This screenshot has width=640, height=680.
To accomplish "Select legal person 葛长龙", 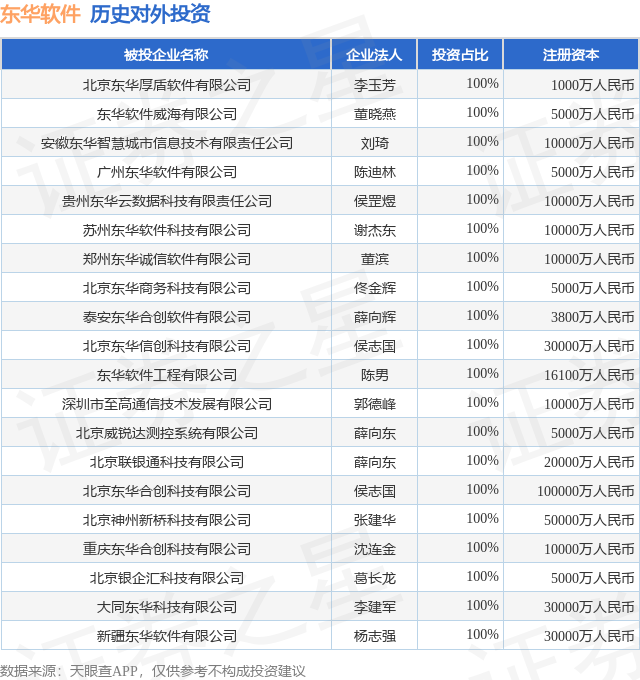I will 375,578.
